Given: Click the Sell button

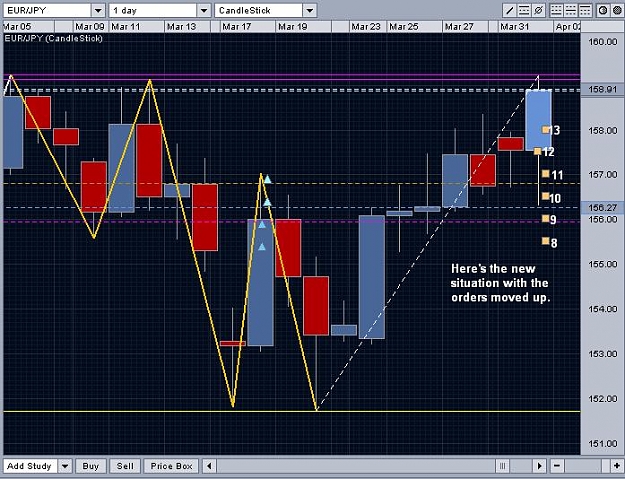Looking at the screenshot, I should coord(125,465).
